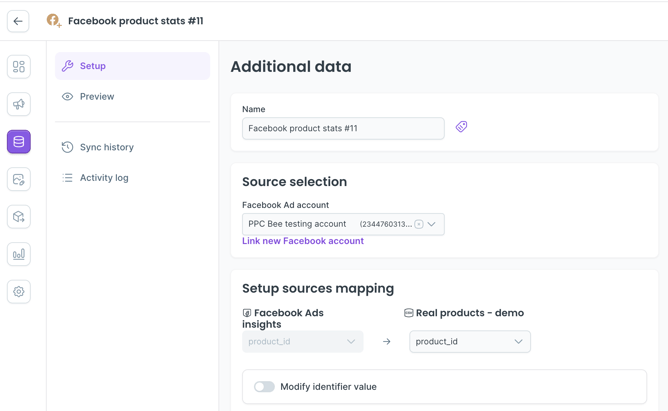The height and width of the screenshot is (411, 668).
Task: Clear the selected Facebook Ad account
Action: click(x=419, y=224)
